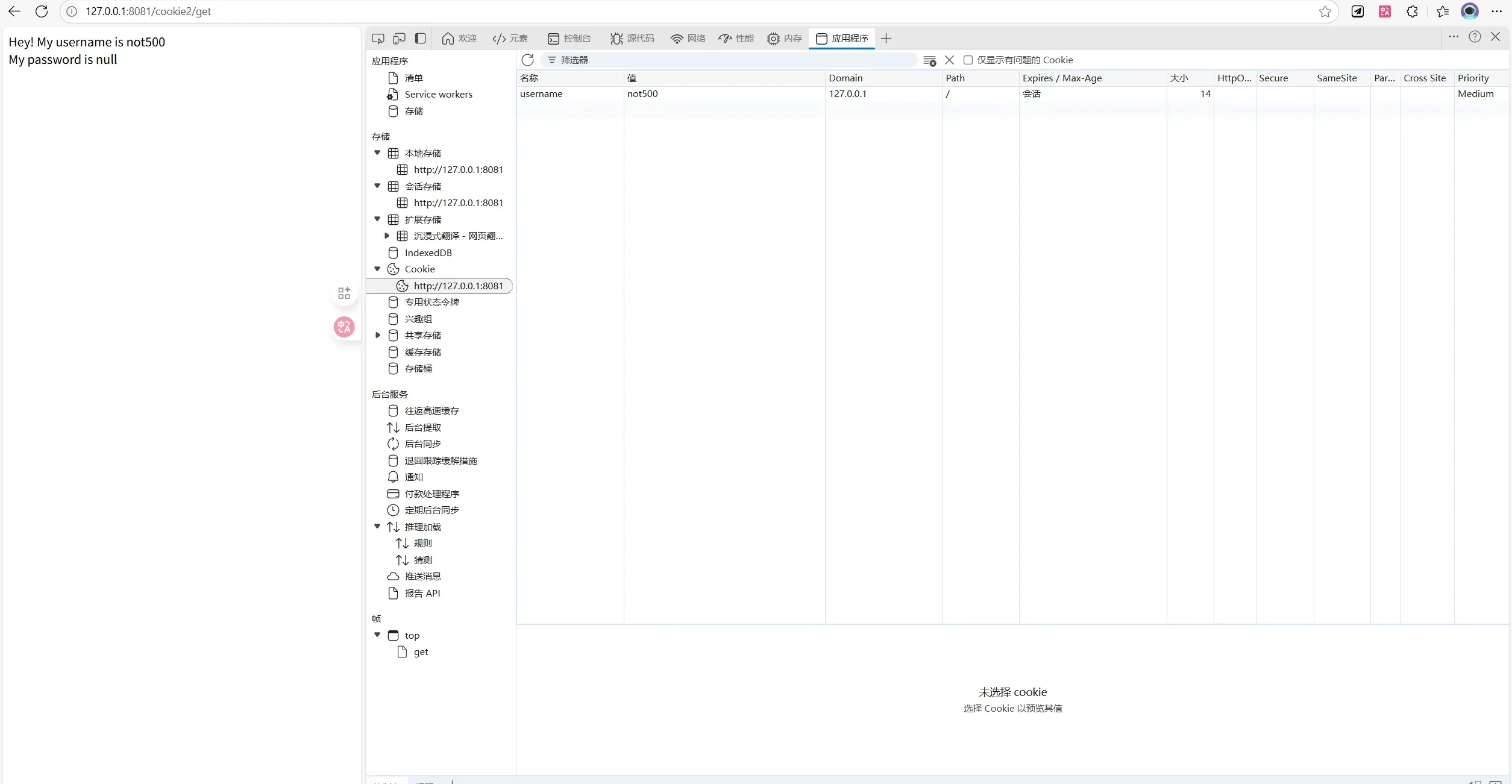This screenshot has width=1512, height=784.
Task: Select the http://127.0.0.1:8081 cookie entry
Action: point(439,286)
